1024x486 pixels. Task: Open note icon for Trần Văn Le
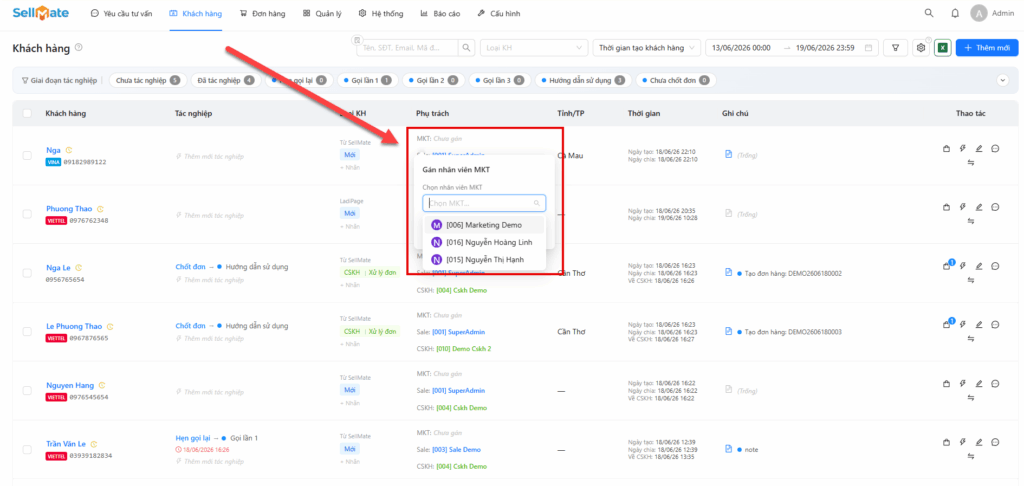pos(728,449)
